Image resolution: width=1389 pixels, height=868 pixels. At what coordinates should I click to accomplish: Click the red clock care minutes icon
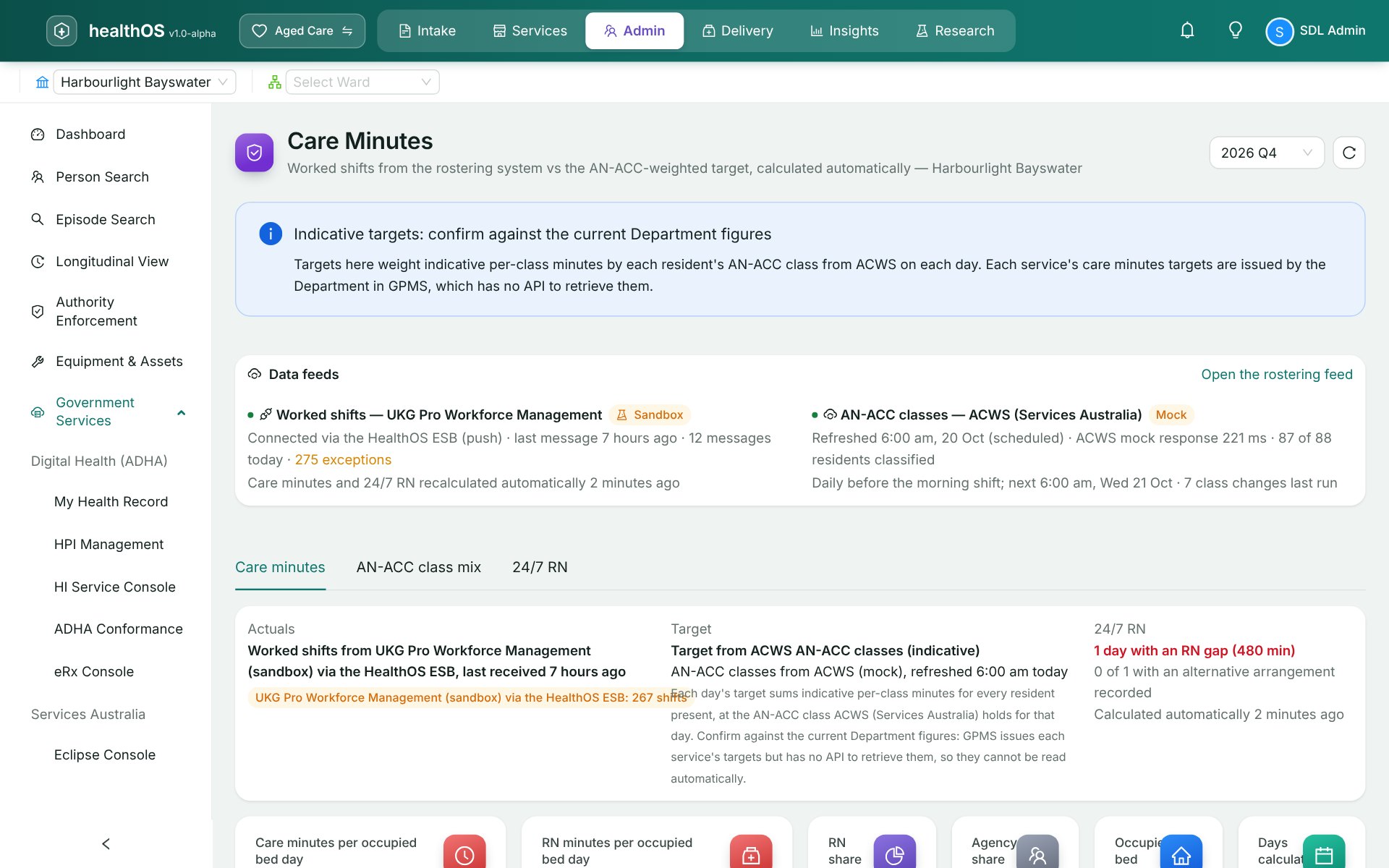464,852
